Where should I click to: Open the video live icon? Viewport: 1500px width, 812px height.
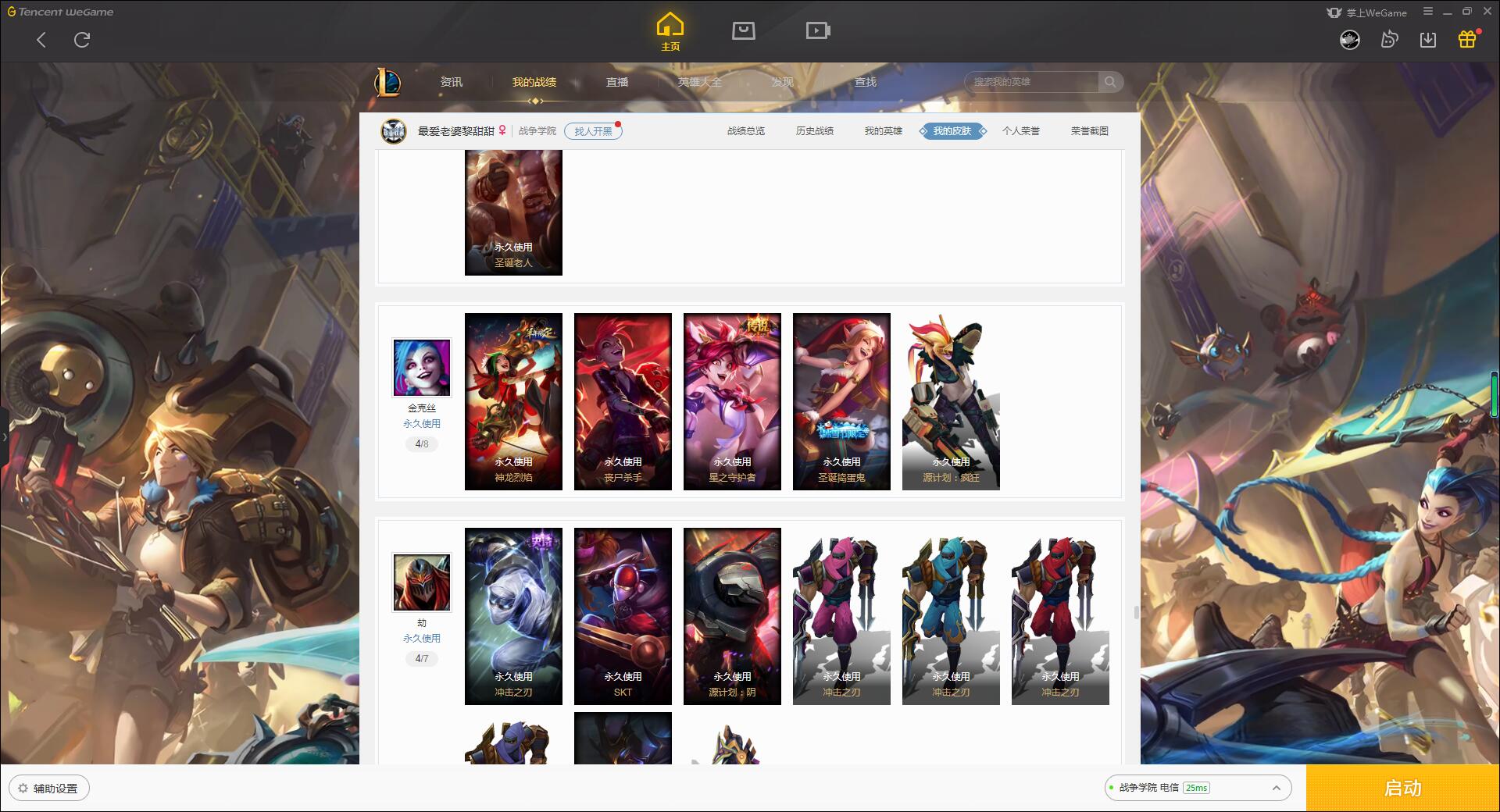[818, 30]
